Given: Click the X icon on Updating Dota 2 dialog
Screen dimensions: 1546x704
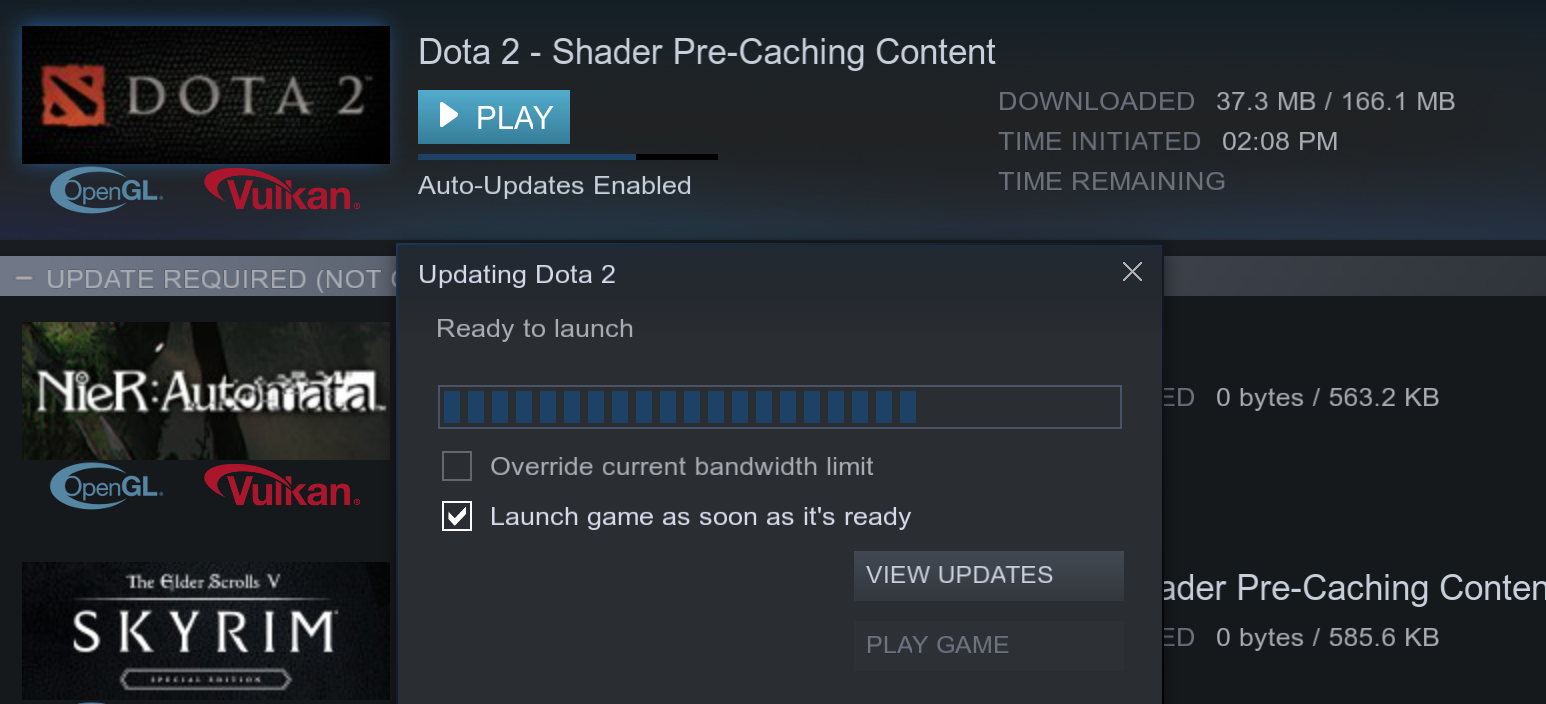Looking at the screenshot, I should pyautogui.click(x=1131, y=271).
